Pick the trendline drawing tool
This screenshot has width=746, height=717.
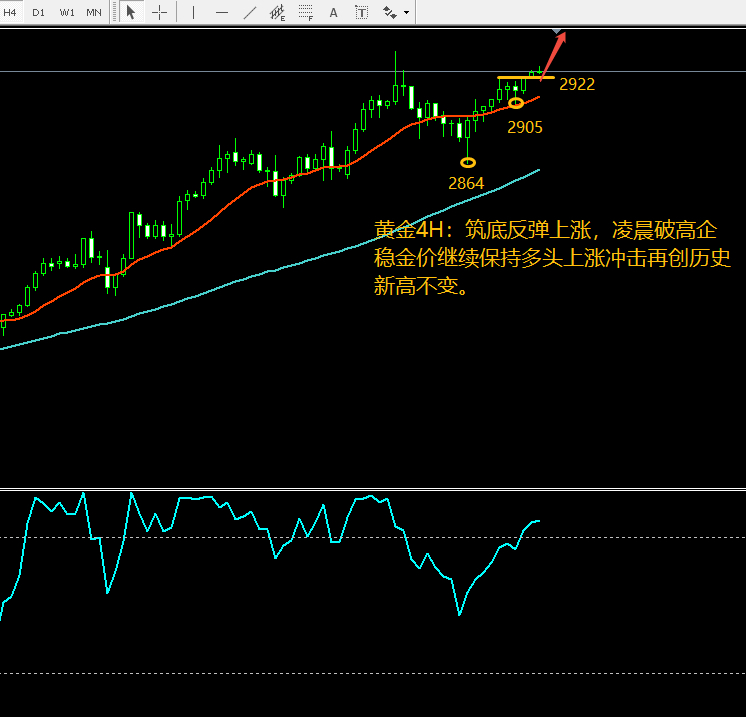[x=250, y=12]
